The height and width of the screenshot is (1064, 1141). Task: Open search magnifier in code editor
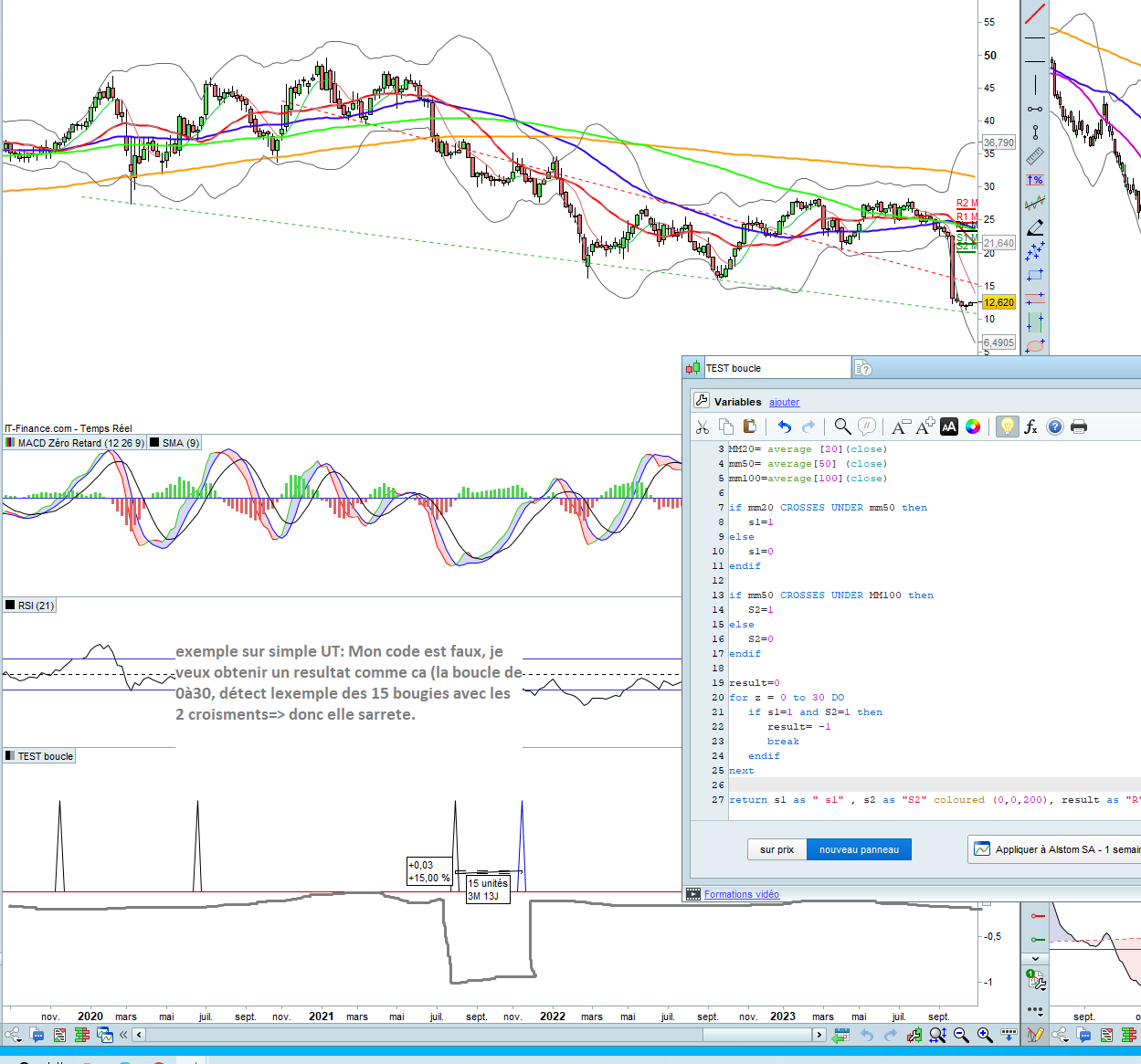pos(842,427)
